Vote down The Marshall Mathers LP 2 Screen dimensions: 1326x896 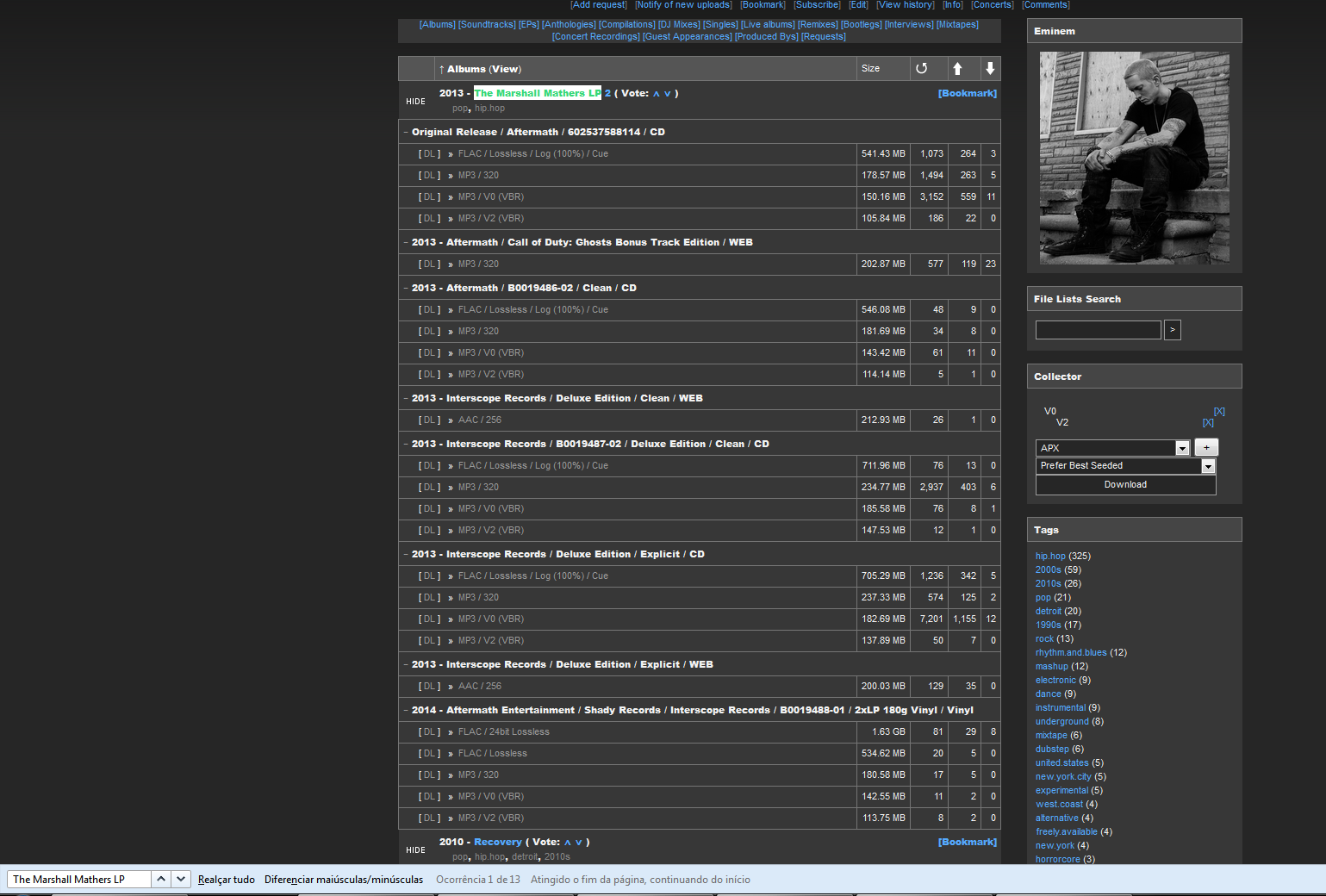(x=667, y=94)
